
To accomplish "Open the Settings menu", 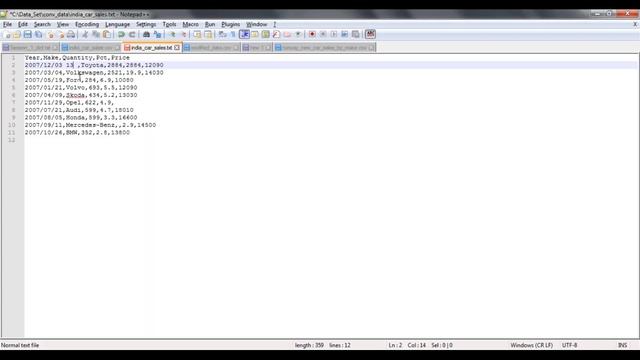I will [146, 24].
